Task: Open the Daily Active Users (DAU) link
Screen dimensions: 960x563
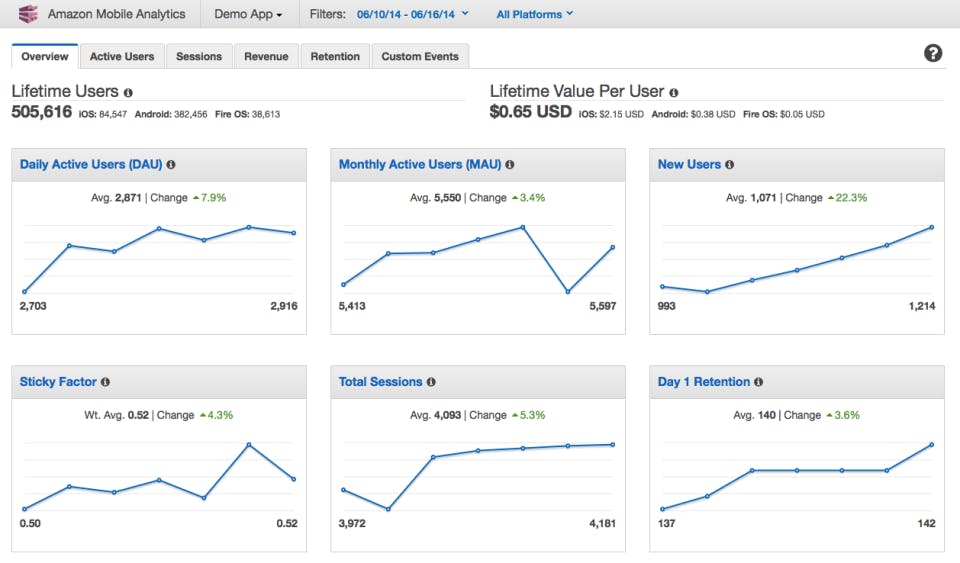Action: pos(91,165)
